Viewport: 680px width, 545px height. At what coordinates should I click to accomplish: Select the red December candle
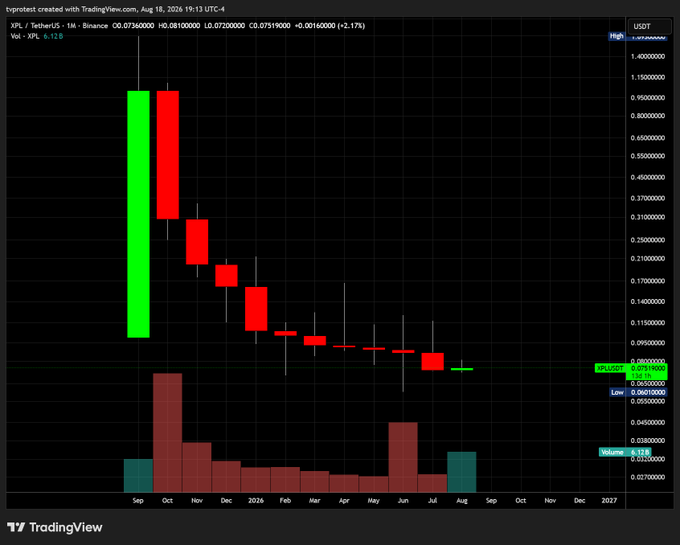pyautogui.click(x=226, y=276)
